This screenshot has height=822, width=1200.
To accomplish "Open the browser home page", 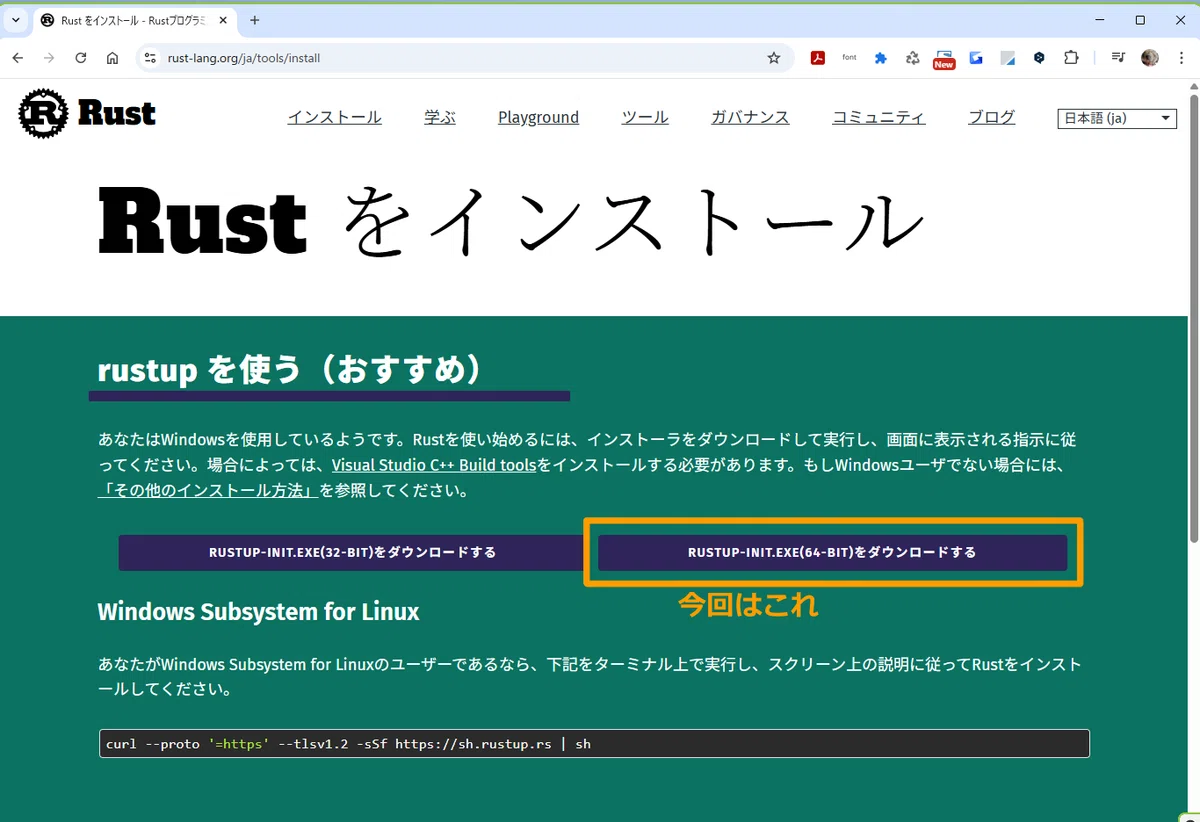I will [112, 58].
